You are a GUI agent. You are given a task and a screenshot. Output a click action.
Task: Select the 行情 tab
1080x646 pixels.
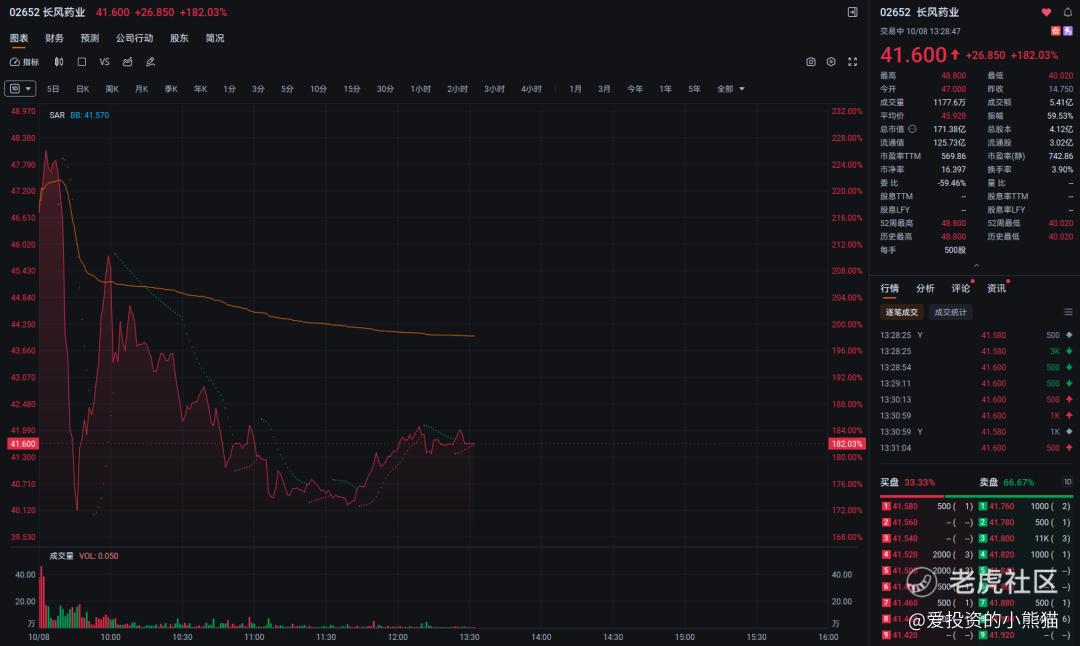[x=889, y=288]
